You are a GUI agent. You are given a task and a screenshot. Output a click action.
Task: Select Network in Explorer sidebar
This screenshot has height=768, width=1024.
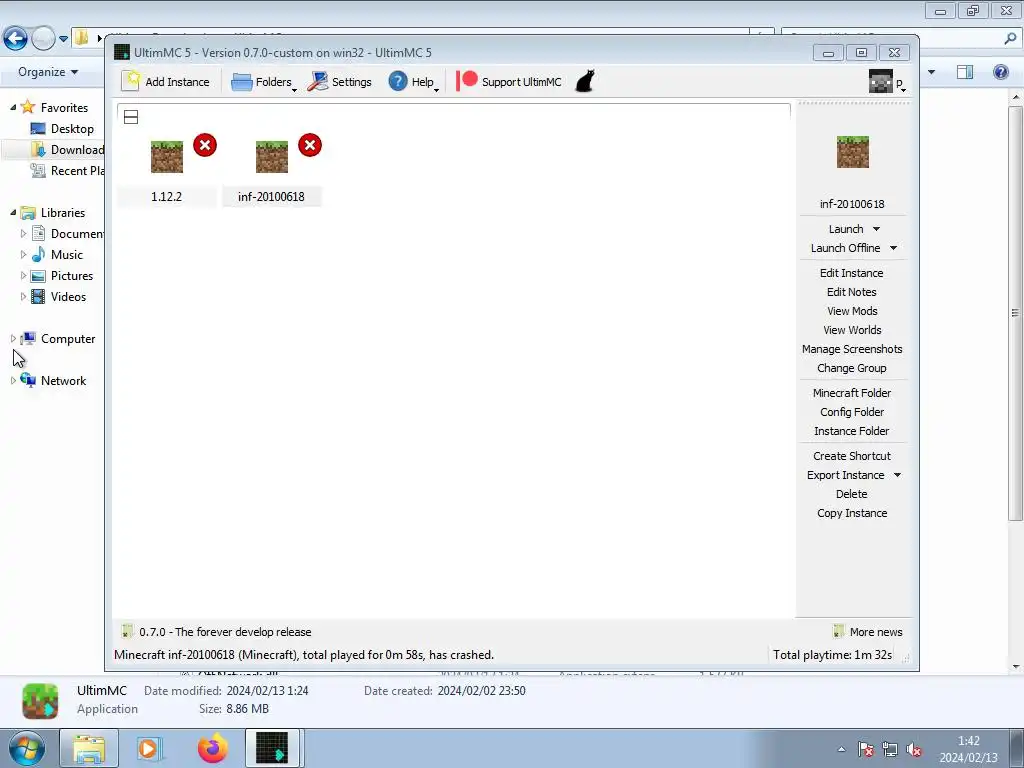tap(54, 380)
